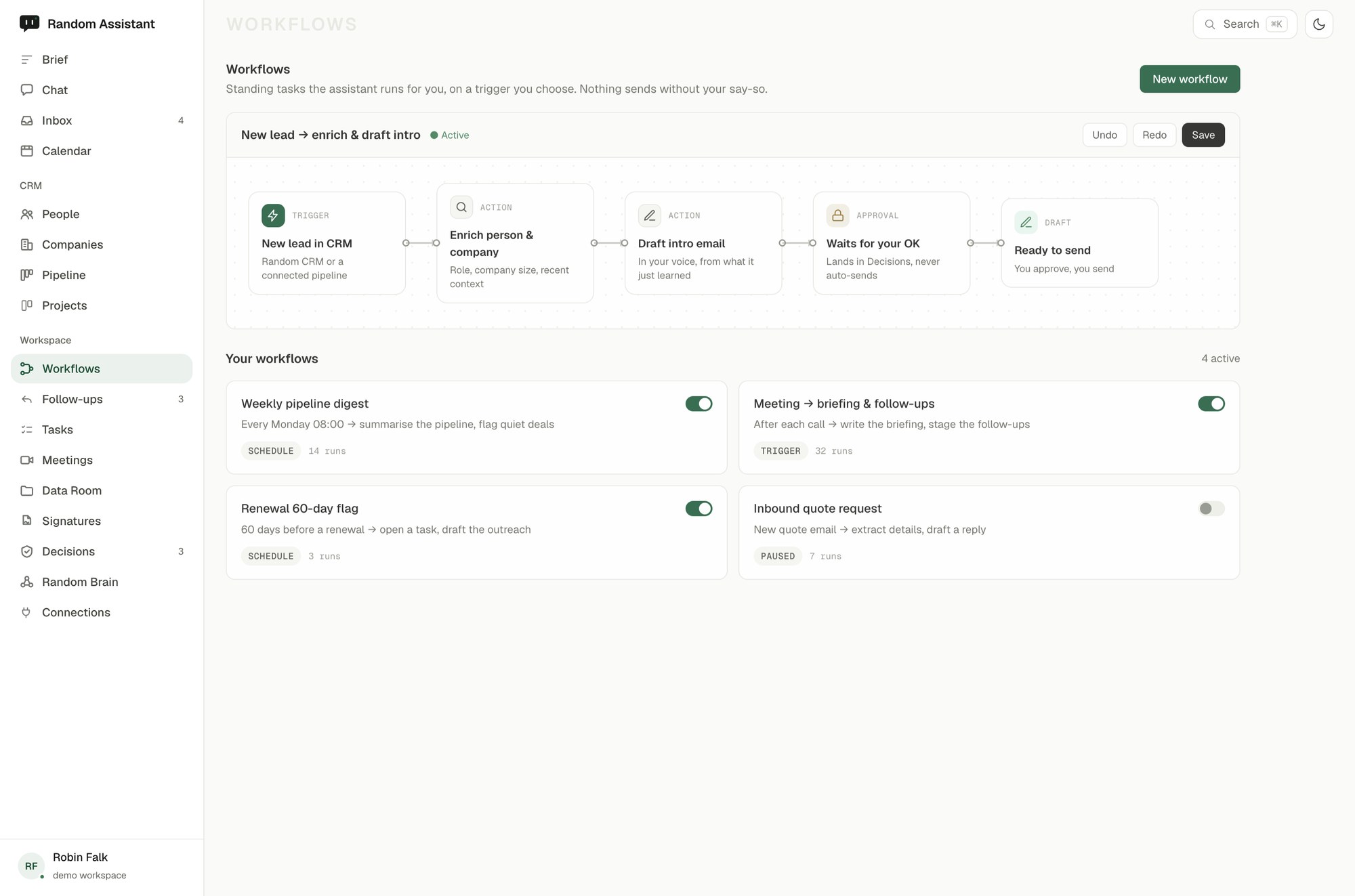The image size is (1355, 896).
Task: Click the PAUSED tag on Inbound quote request
Action: tap(777, 556)
